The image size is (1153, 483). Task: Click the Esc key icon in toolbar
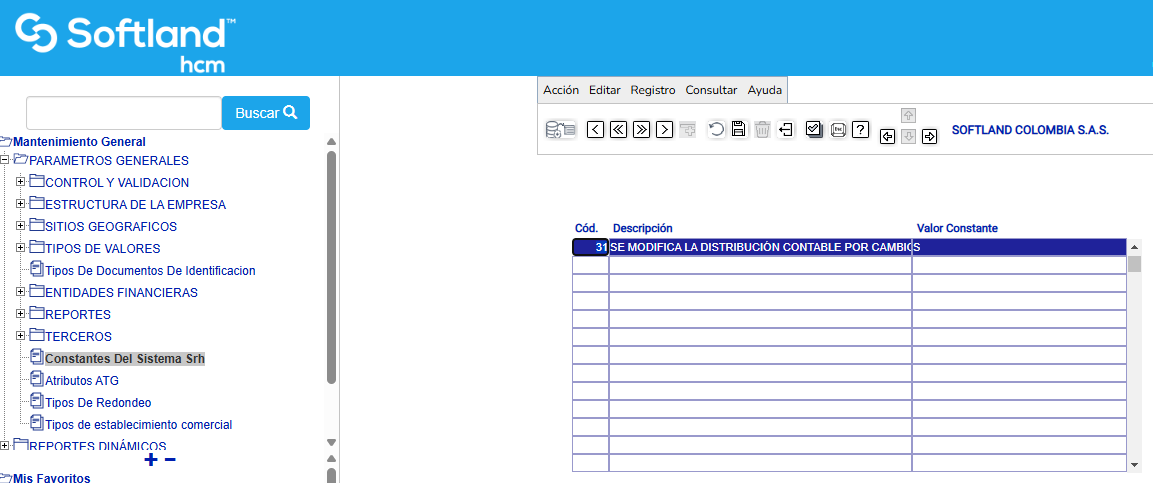coord(838,129)
